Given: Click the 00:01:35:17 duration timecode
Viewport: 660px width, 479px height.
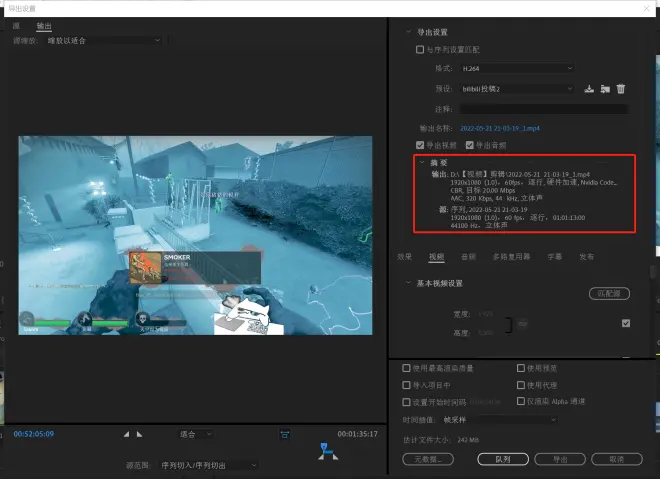Looking at the screenshot, I should click(x=357, y=434).
